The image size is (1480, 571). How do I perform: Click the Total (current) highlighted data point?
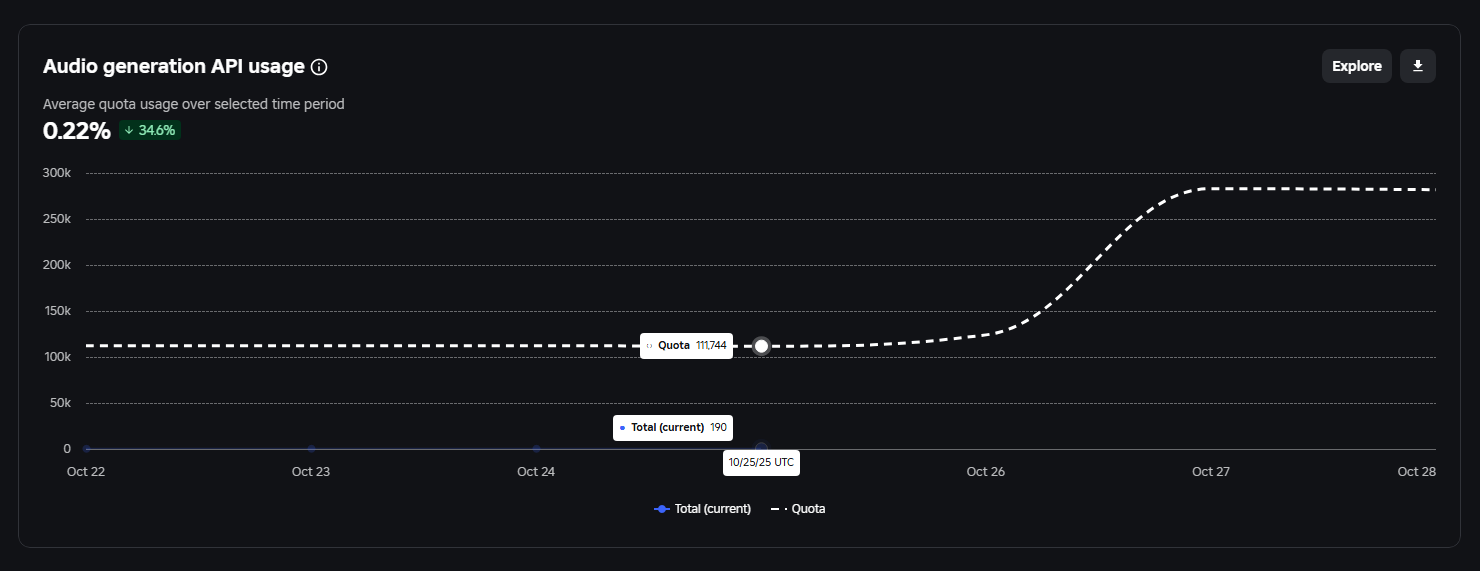pyautogui.click(x=761, y=449)
